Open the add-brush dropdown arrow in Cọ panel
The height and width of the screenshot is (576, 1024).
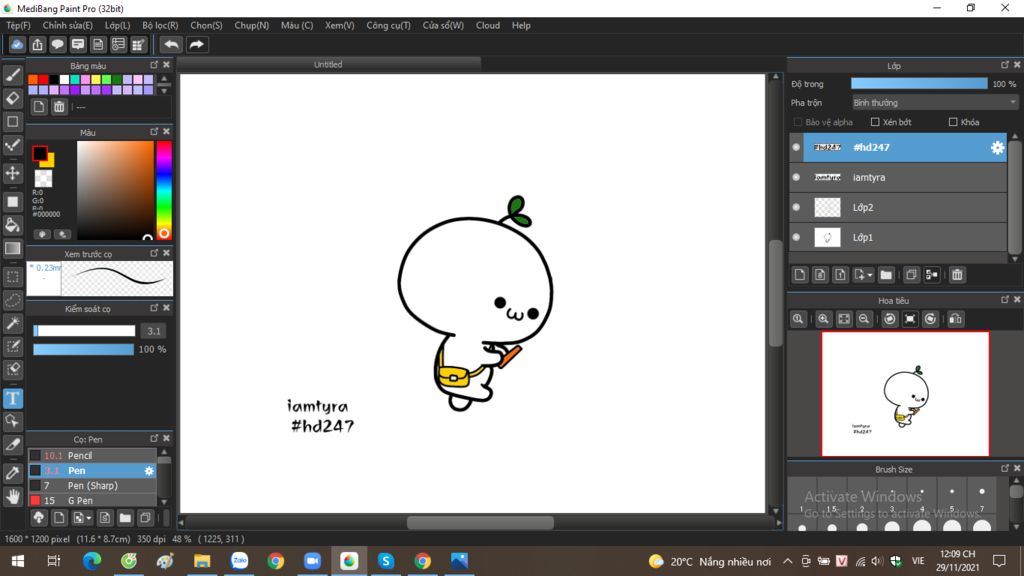[x=89, y=519]
